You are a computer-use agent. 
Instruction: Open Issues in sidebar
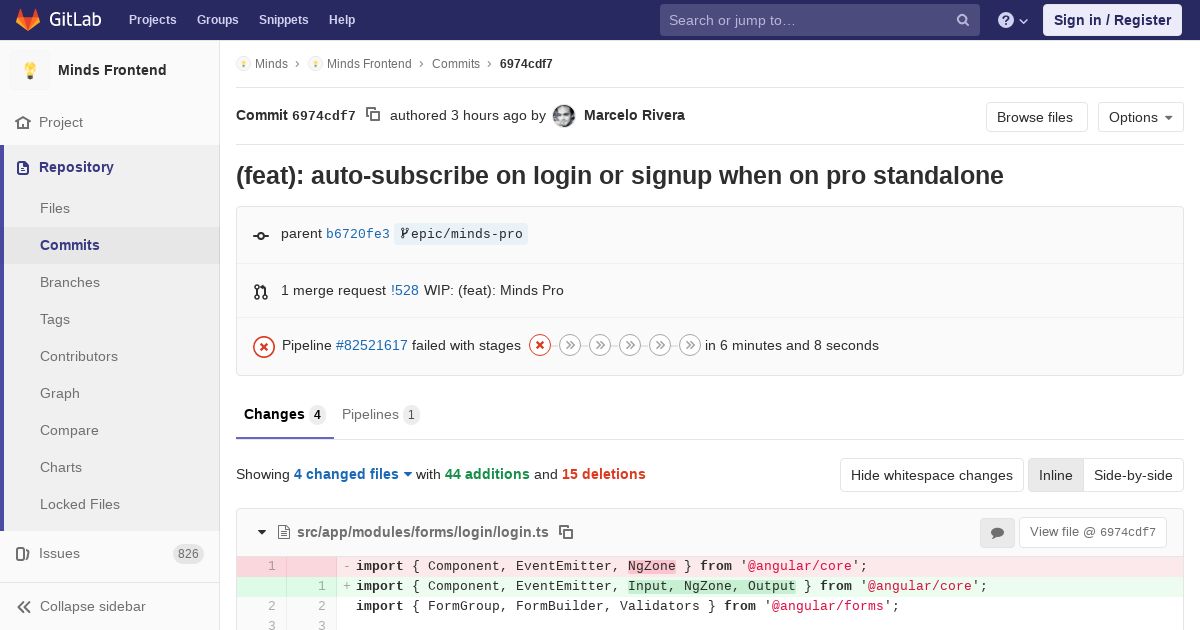(x=110, y=553)
